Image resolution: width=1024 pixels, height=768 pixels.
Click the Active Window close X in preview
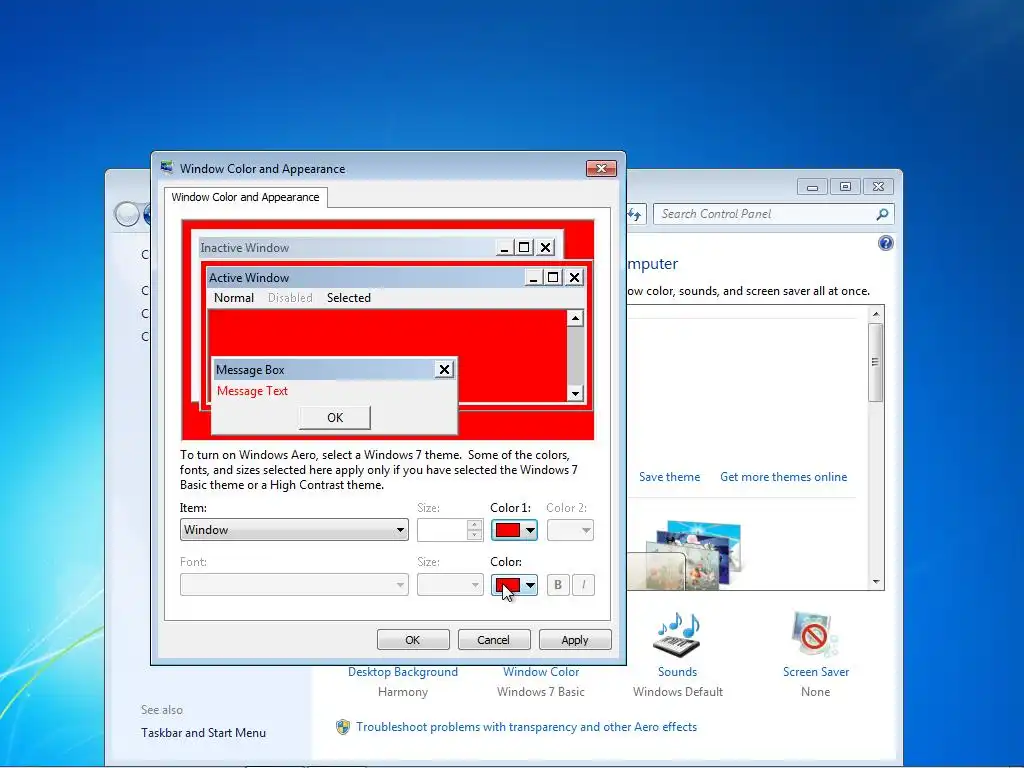coord(574,278)
